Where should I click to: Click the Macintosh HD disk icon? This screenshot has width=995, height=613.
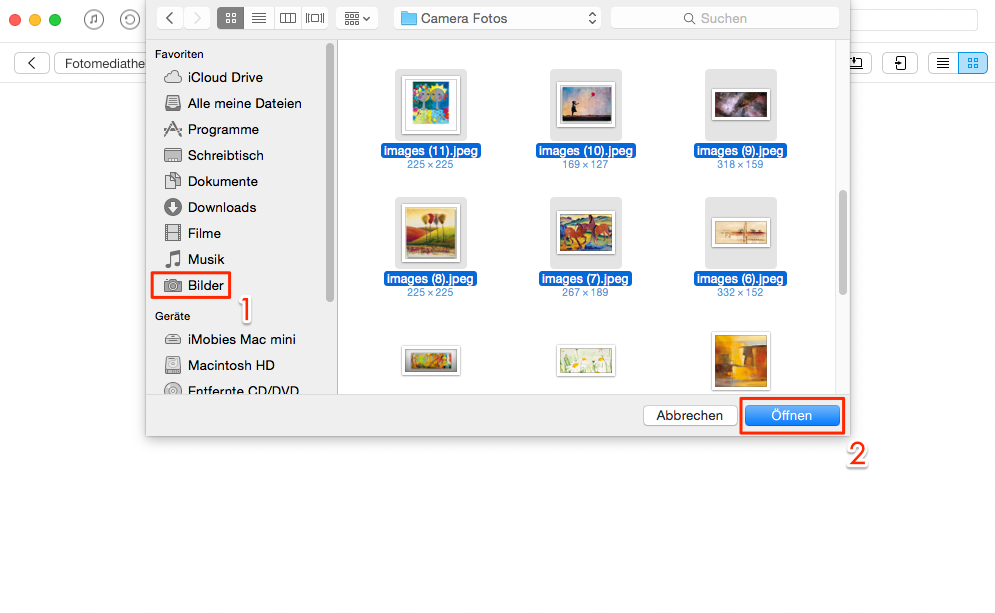click(x=173, y=366)
